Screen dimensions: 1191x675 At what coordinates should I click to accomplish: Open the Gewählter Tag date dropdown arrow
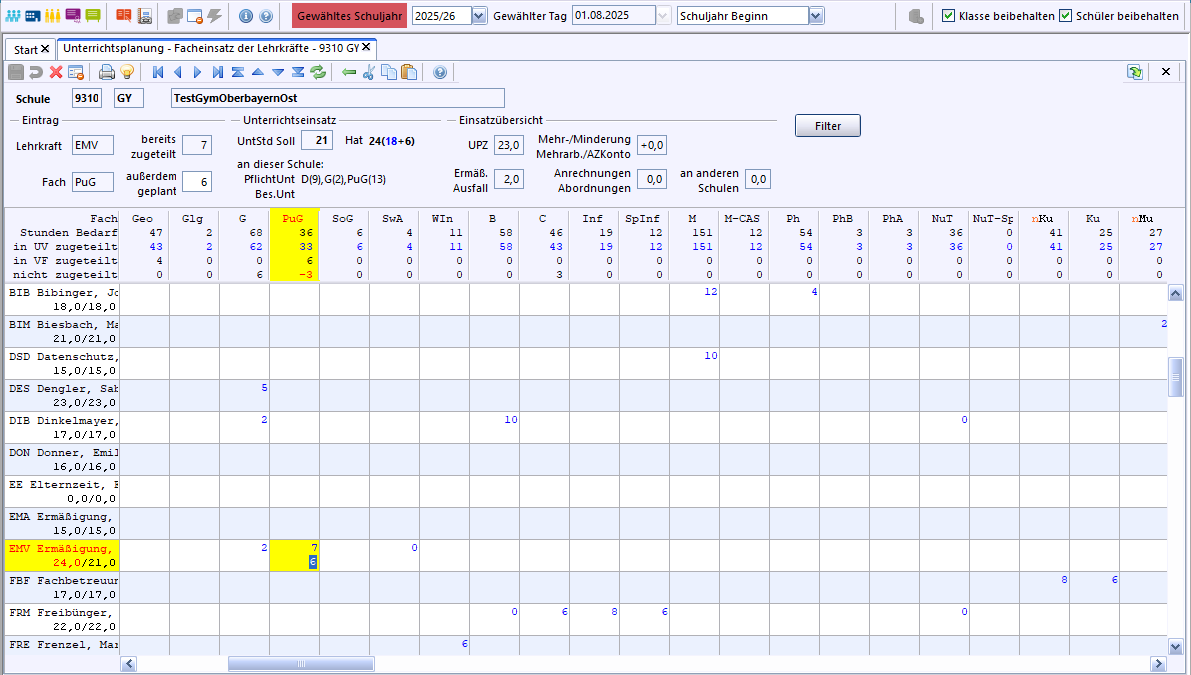[x=663, y=16]
